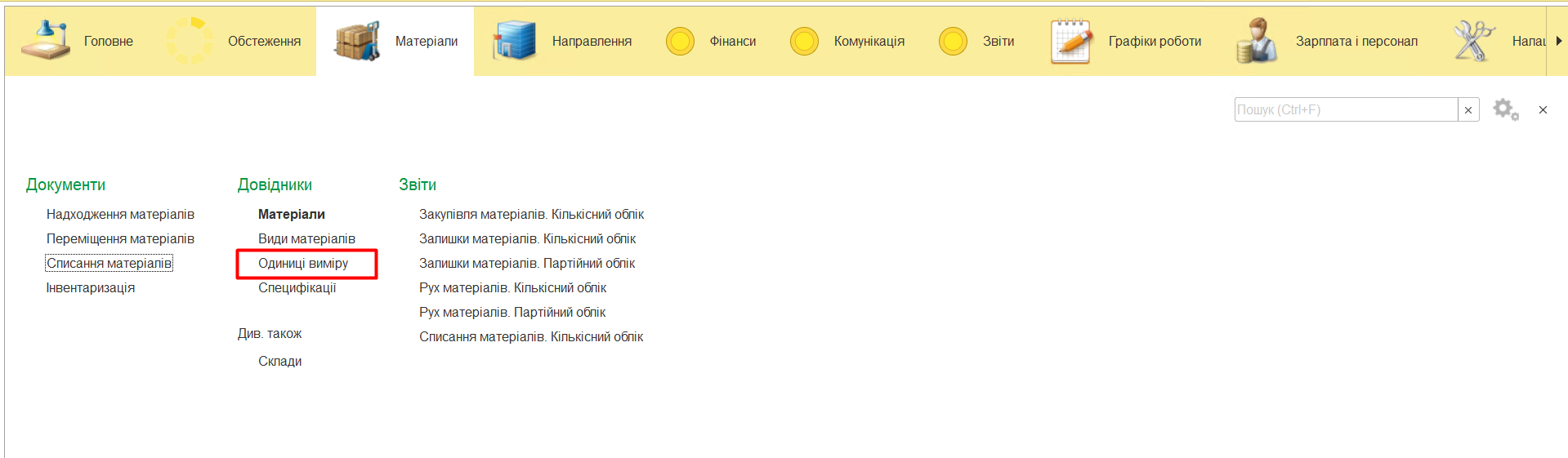
Task: Open the Звіти section tab
Action: 998,41
